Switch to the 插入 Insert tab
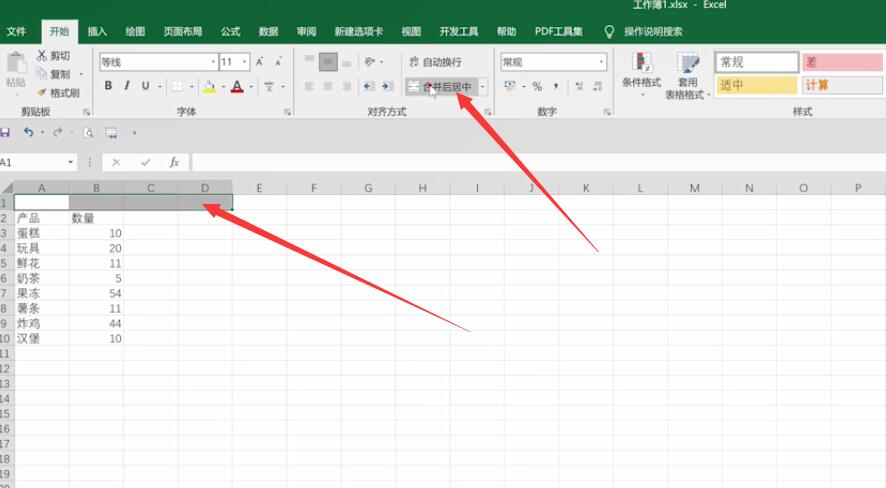Viewport: 886px width, 488px height. tap(97, 32)
